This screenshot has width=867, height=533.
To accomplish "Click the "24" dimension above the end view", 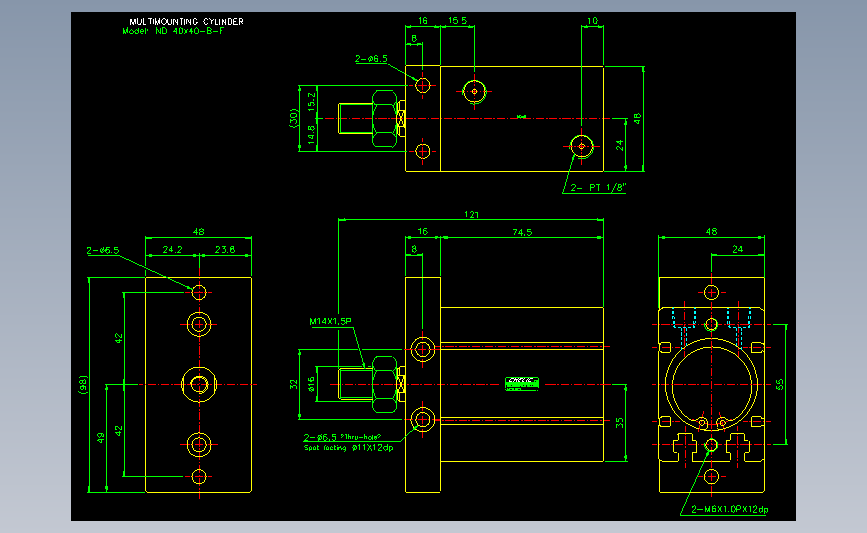I will [x=738, y=249].
